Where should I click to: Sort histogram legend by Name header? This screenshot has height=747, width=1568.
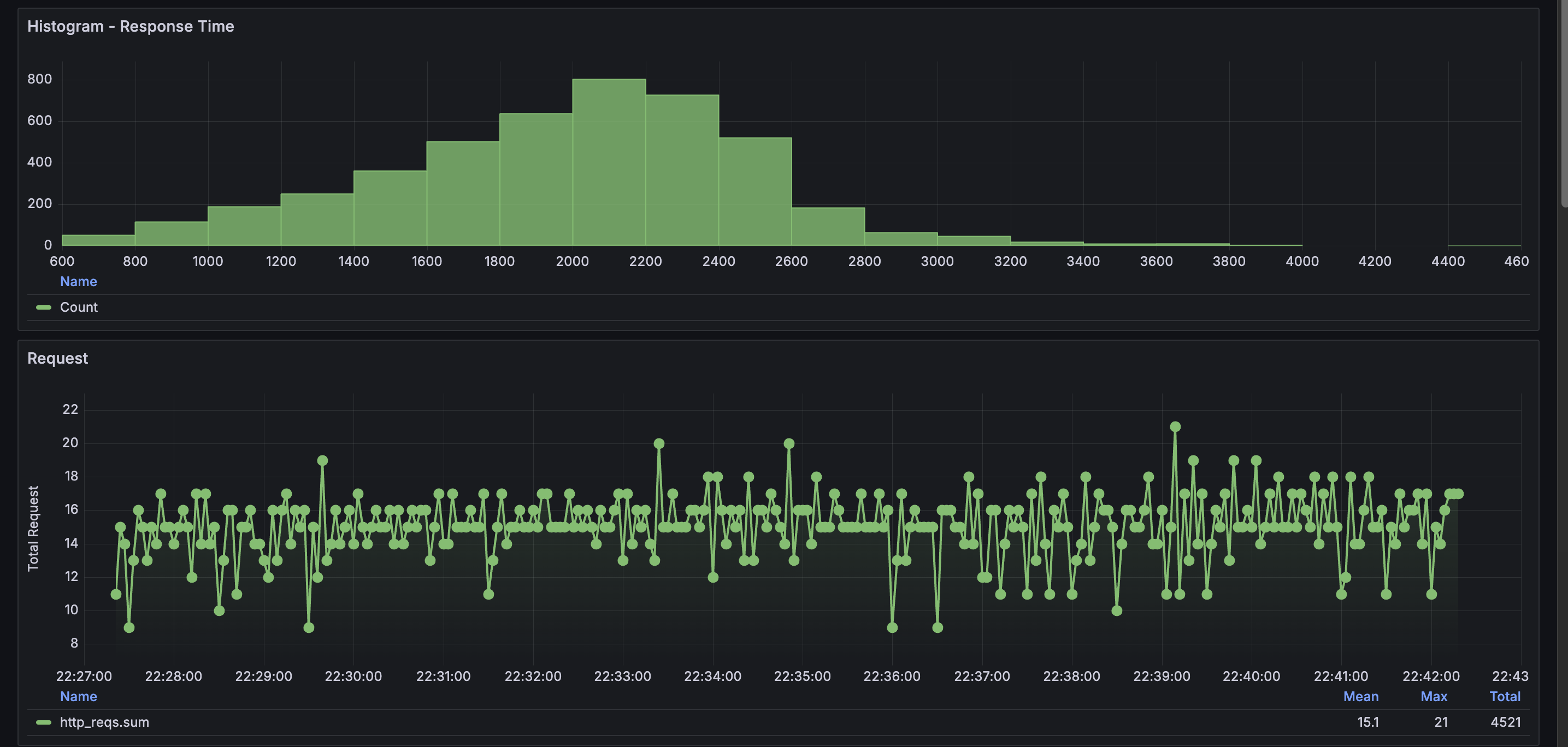[79, 282]
